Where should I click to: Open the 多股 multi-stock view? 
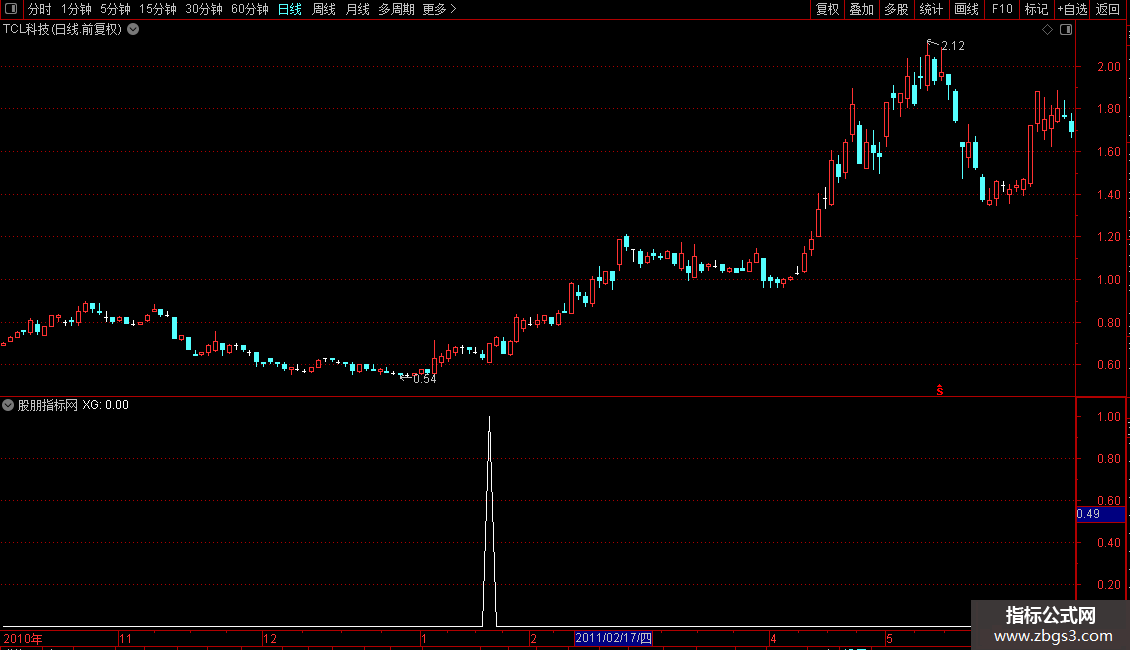click(896, 9)
